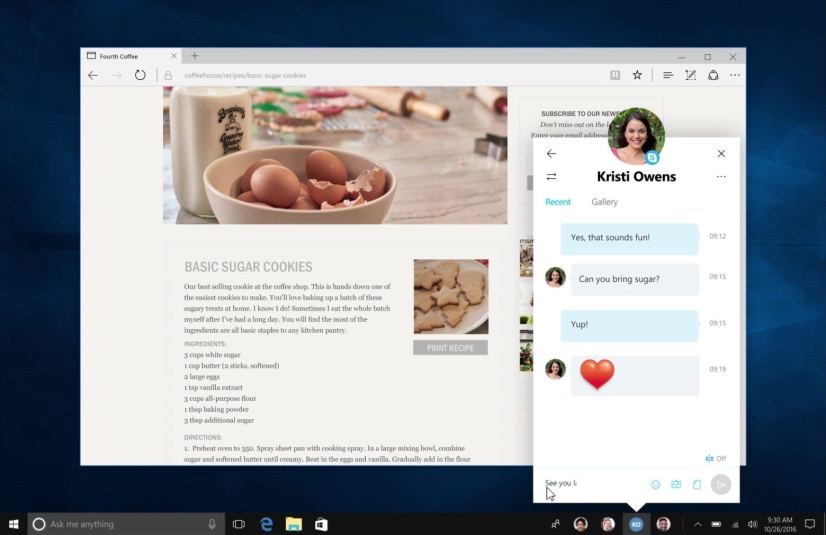Open the emoji picker in message box

pyautogui.click(x=655, y=484)
